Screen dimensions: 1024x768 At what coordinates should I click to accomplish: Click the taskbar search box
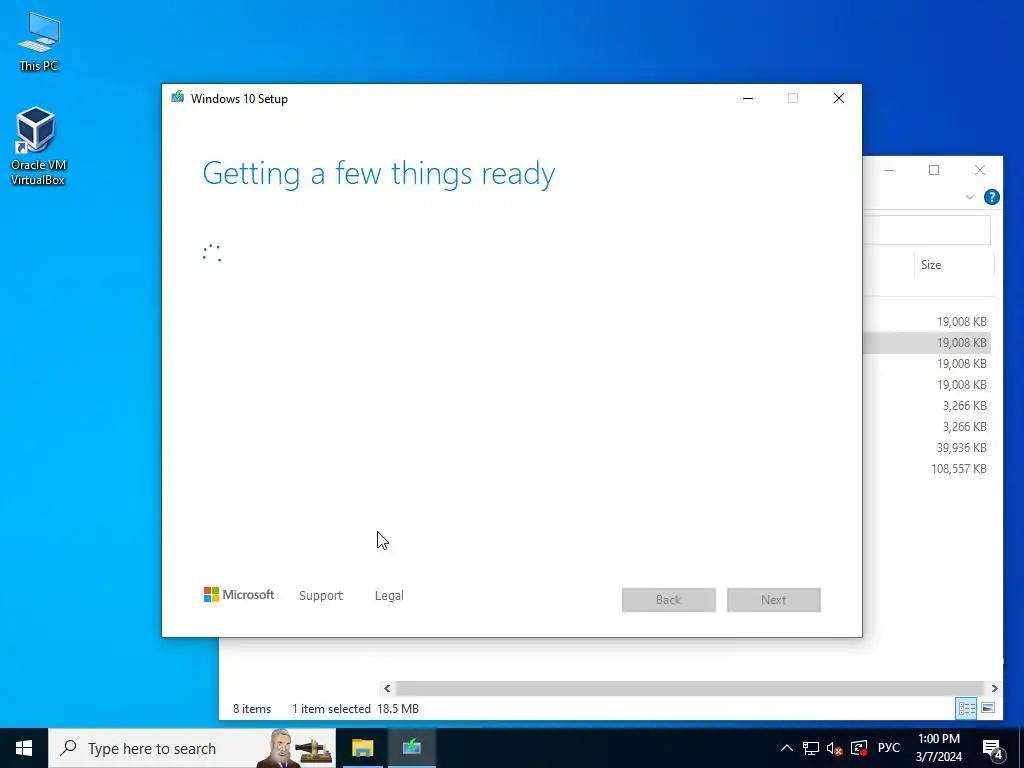point(192,748)
